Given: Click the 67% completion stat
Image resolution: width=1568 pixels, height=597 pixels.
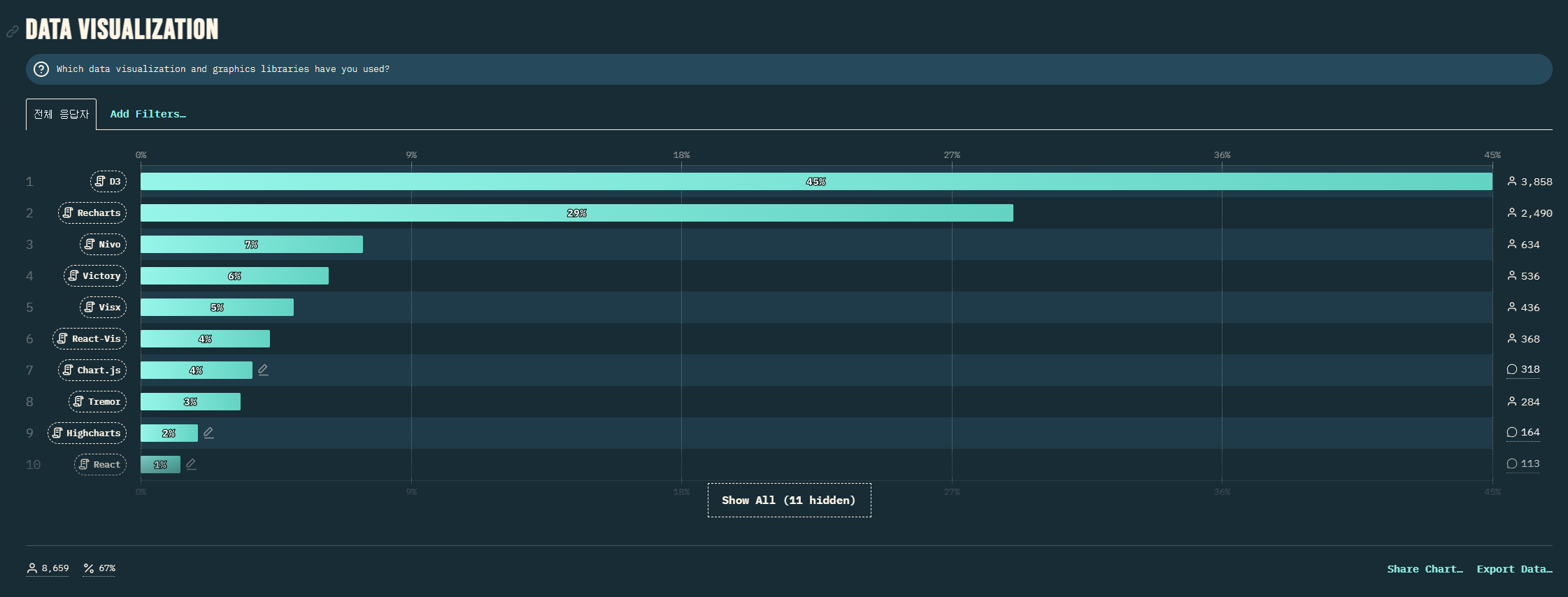Looking at the screenshot, I should [99, 568].
